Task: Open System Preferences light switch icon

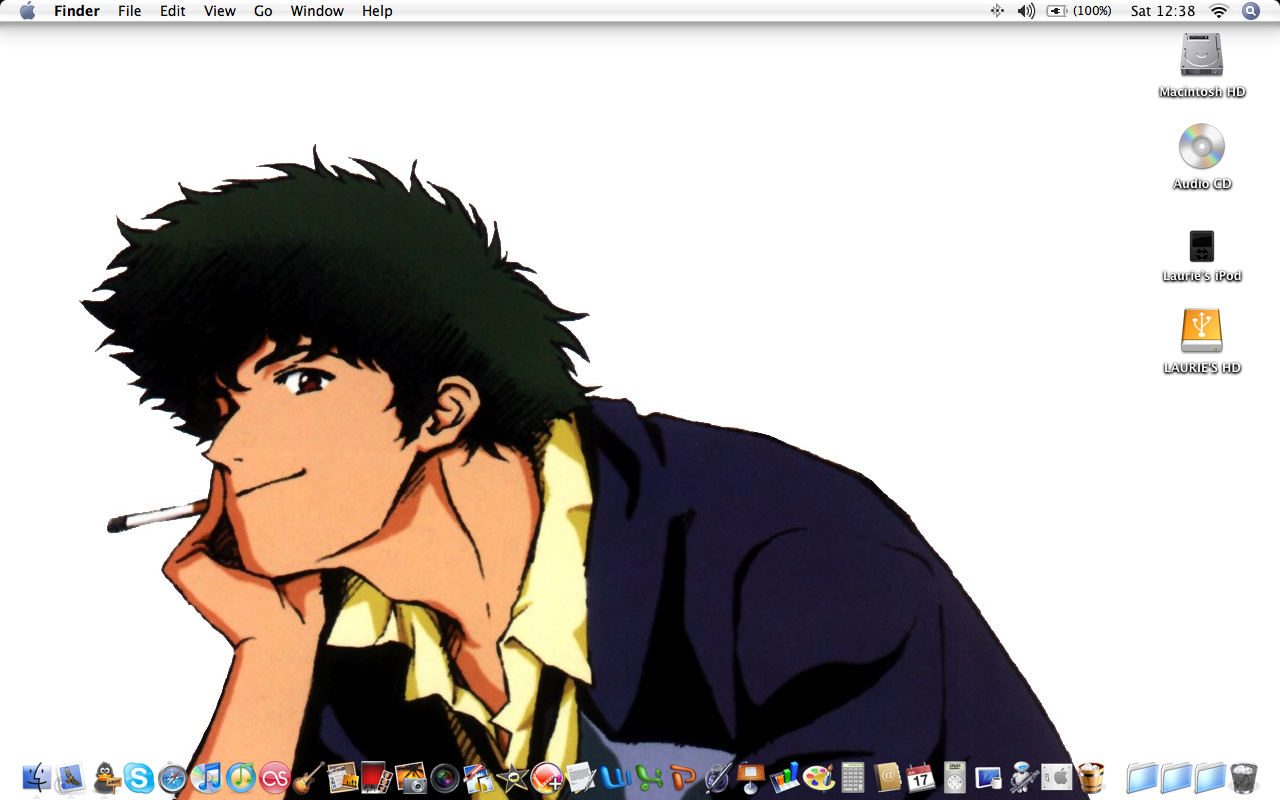Action: click(x=1057, y=777)
